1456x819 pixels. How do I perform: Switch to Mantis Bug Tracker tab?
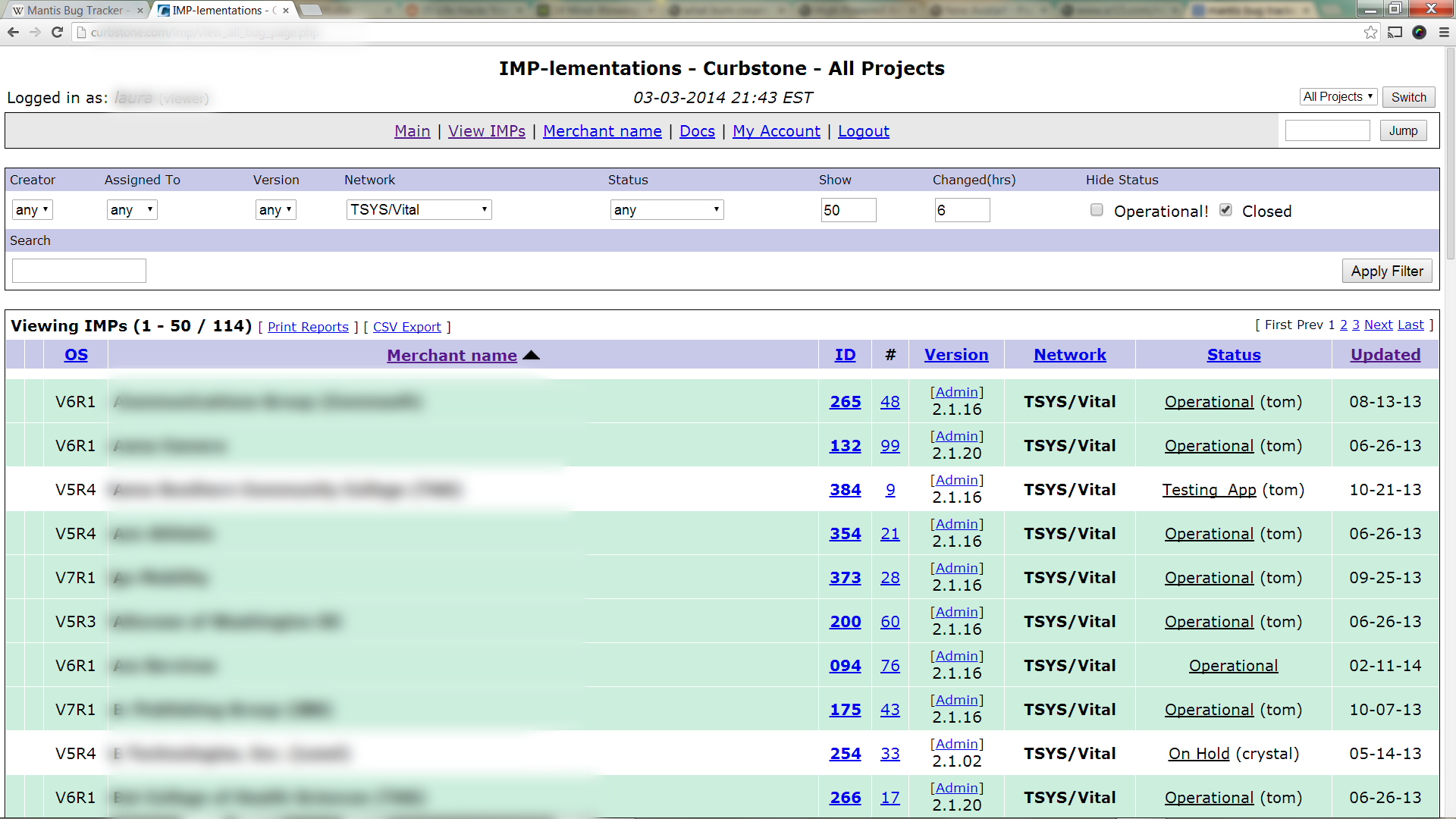click(x=74, y=11)
